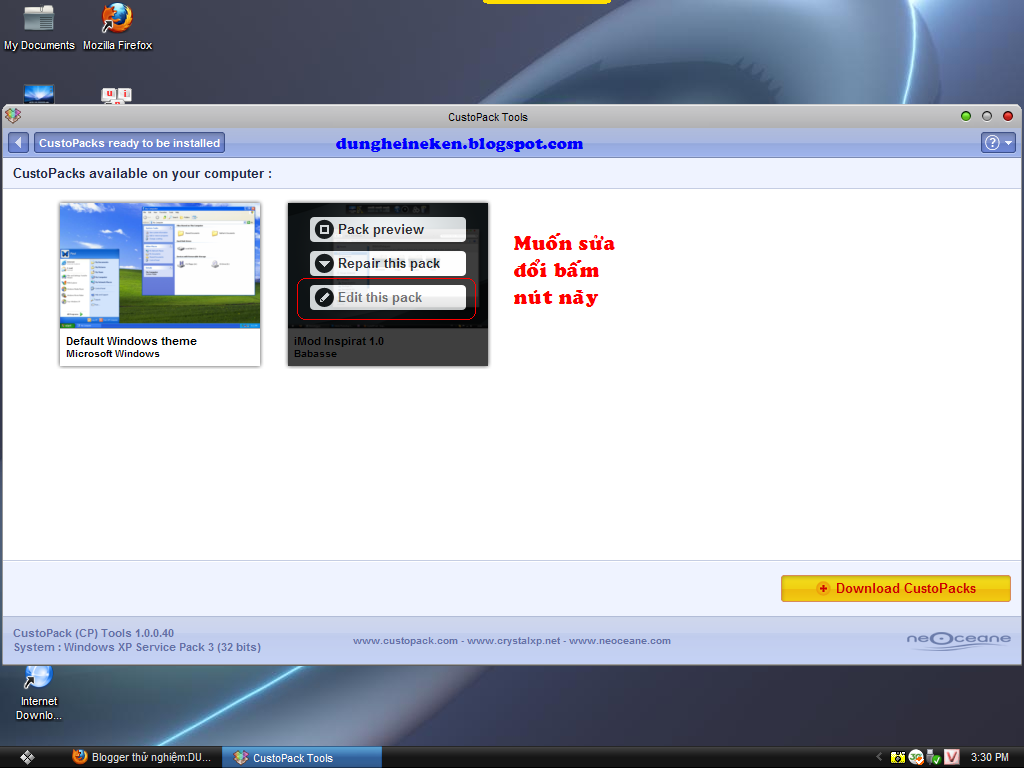The image size is (1024, 768).
Task: Switch to Blogger Firefox taskbar item
Action: pos(142,757)
